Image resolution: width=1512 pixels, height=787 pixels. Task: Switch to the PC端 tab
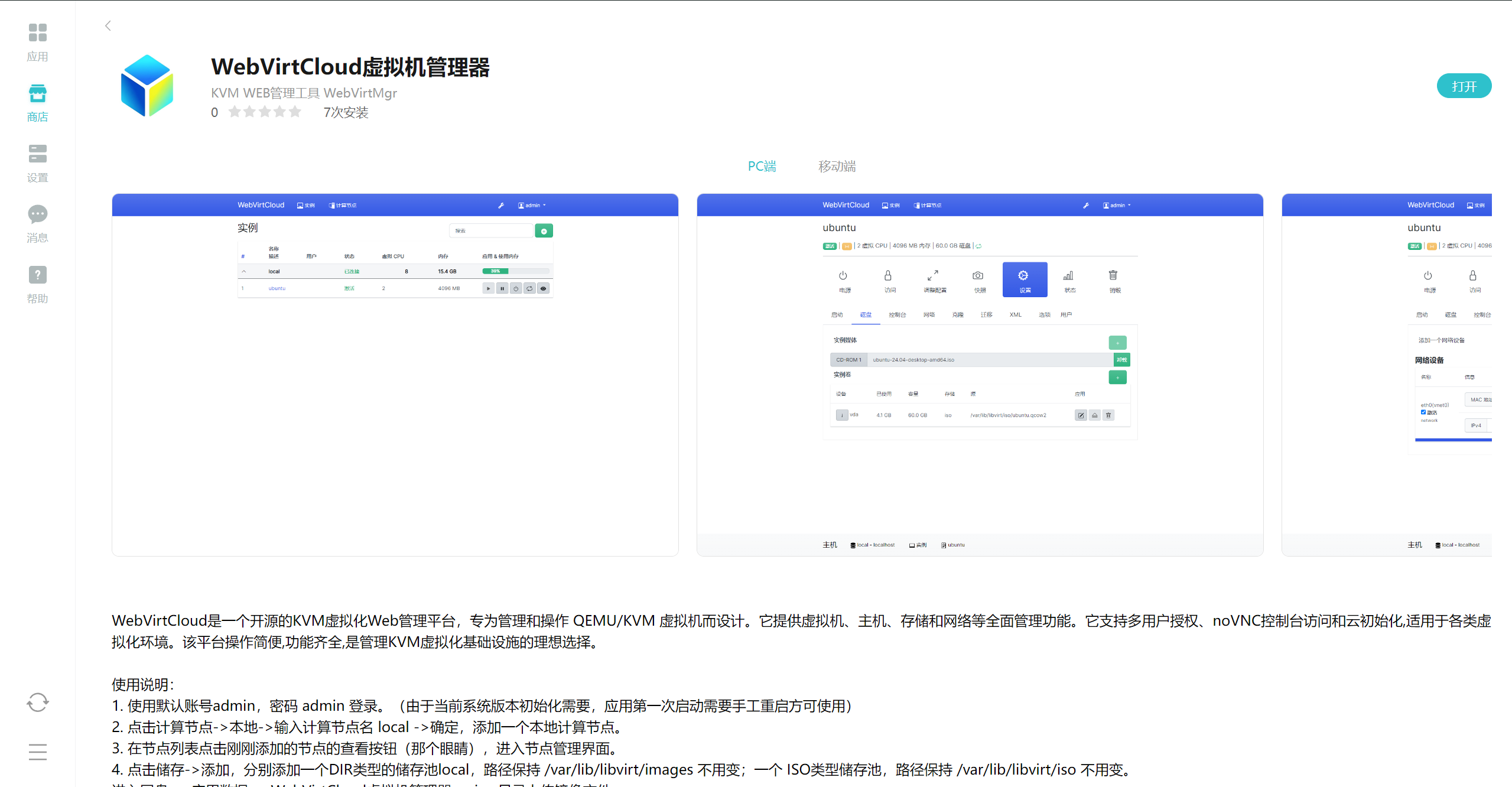(x=762, y=166)
